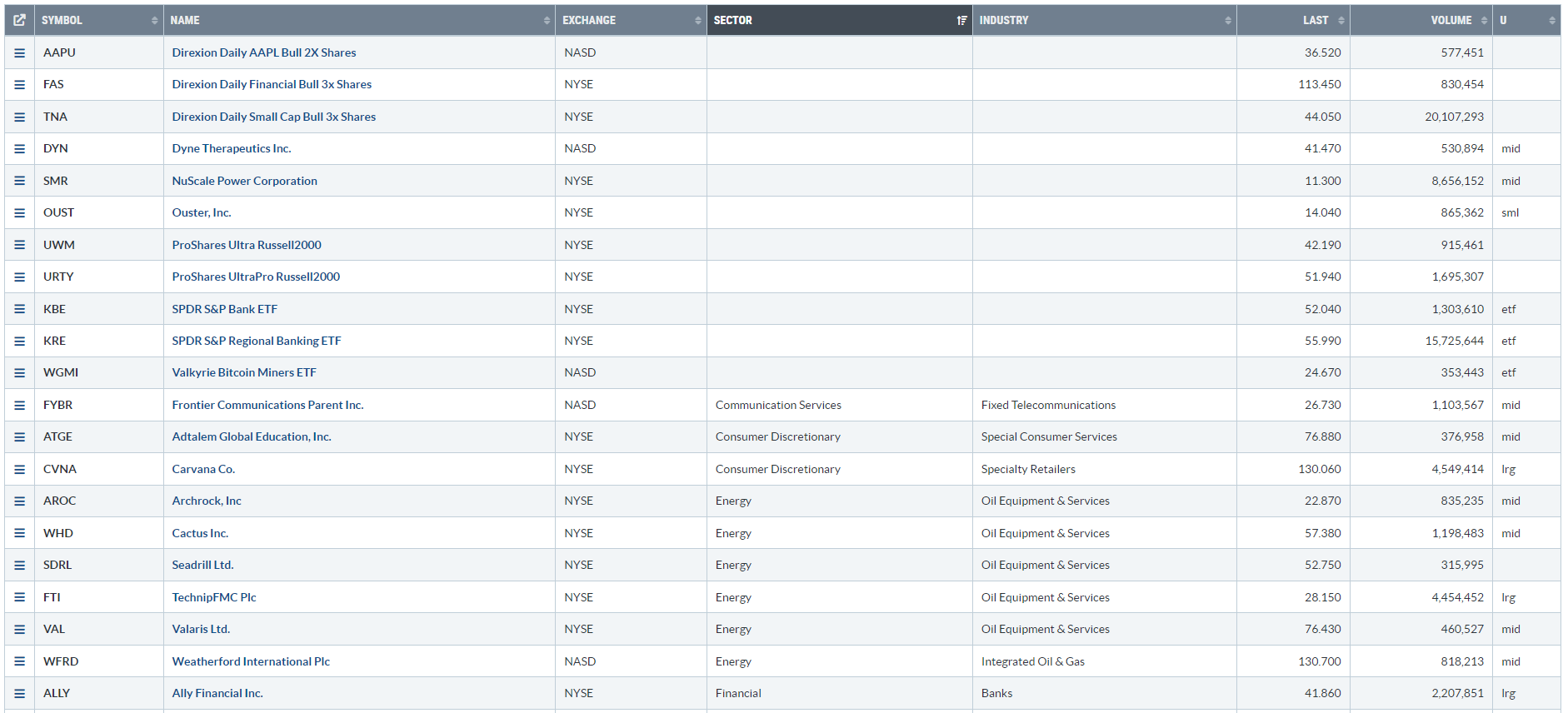Open row menu icon for VAL
The image size is (1568, 713).
19,630
